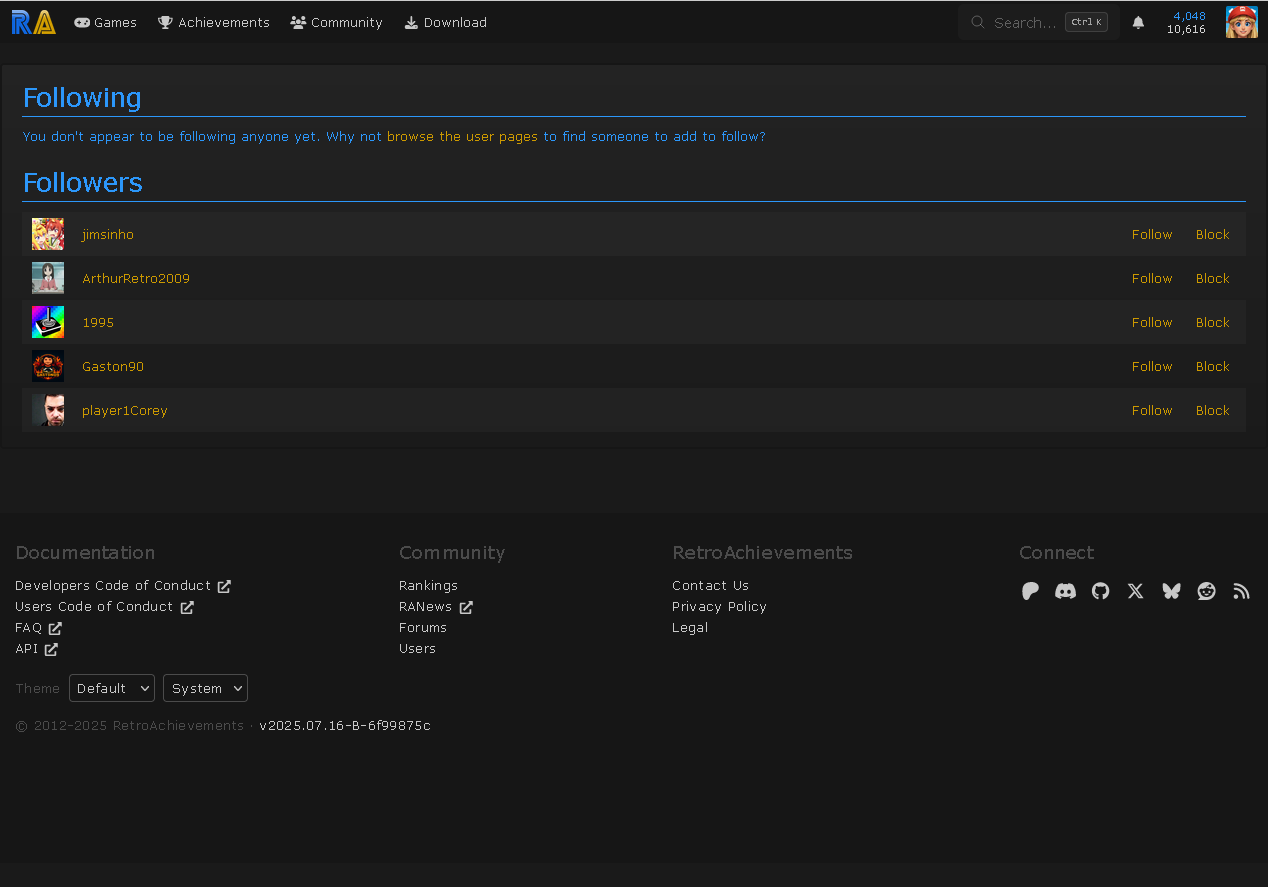This screenshot has width=1268, height=887.
Task: Open the Reddit social link
Action: (x=1207, y=591)
